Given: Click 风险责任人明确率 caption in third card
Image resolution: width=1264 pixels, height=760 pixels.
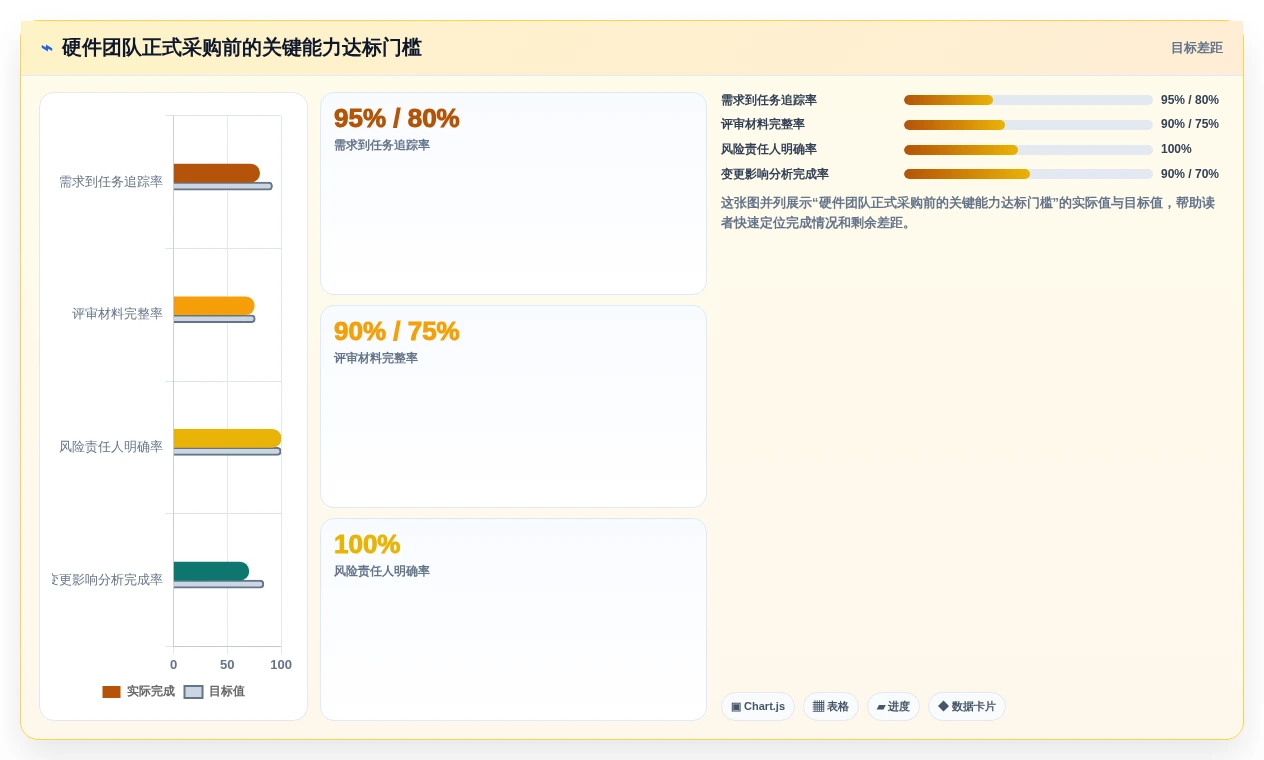Looking at the screenshot, I should click(382, 571).
